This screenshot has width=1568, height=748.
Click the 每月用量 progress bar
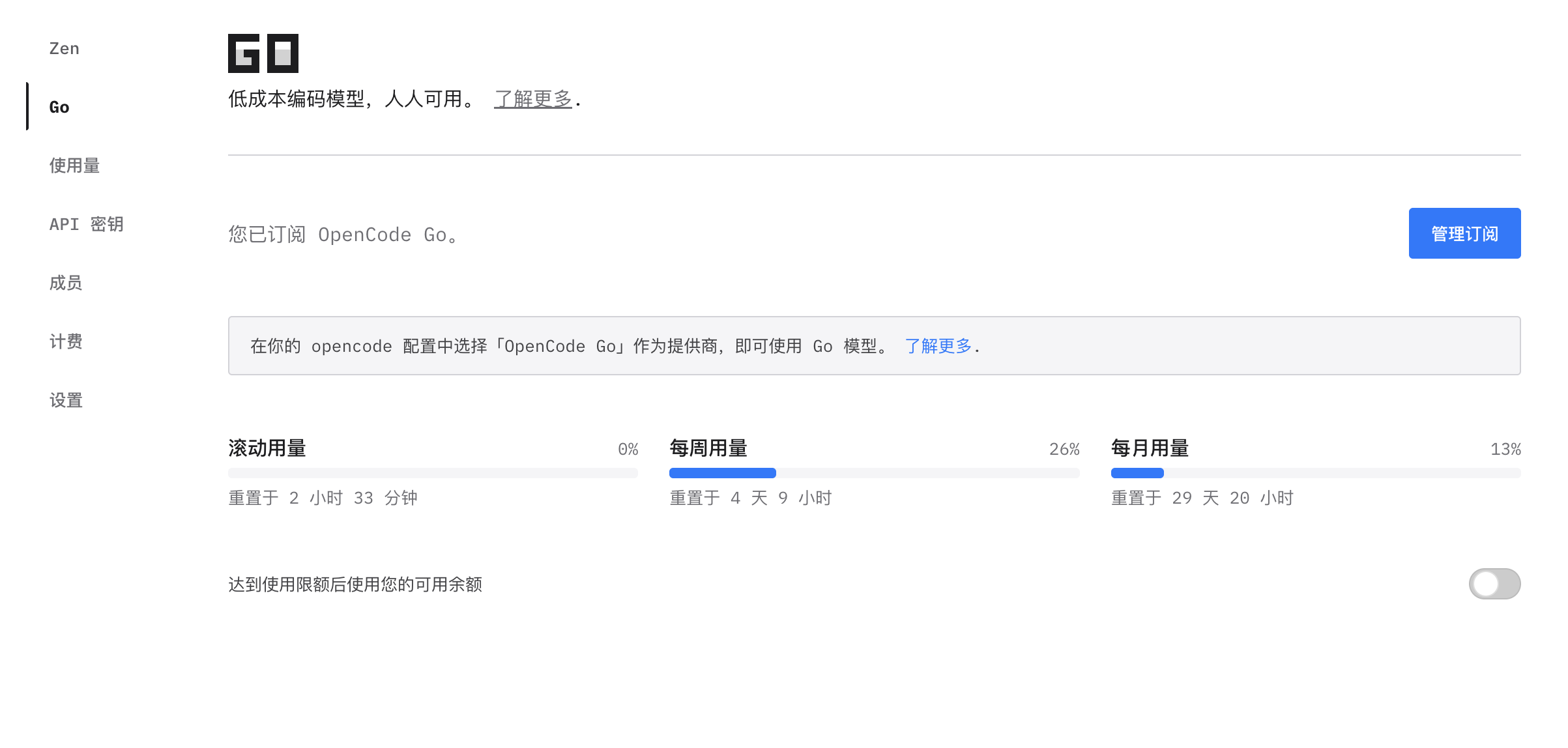pos(1315,473)
